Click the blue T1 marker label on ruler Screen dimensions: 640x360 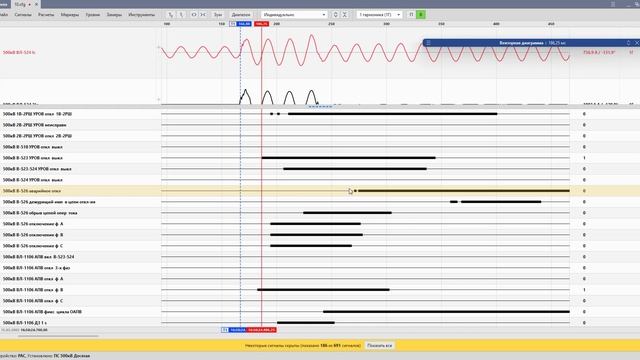[x=240, y=24]
